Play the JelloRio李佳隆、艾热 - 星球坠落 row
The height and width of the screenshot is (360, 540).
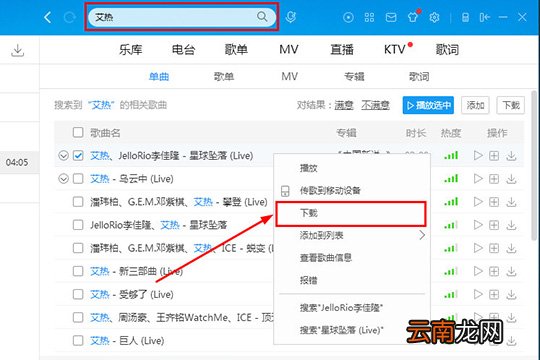point(478,225)
